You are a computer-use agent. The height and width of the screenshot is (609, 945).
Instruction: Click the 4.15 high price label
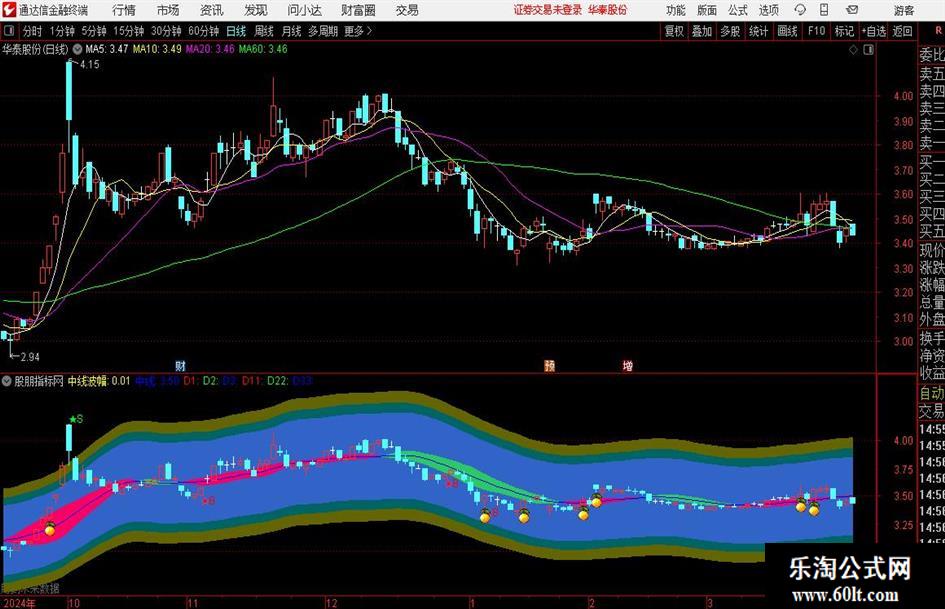pos(89,64)
